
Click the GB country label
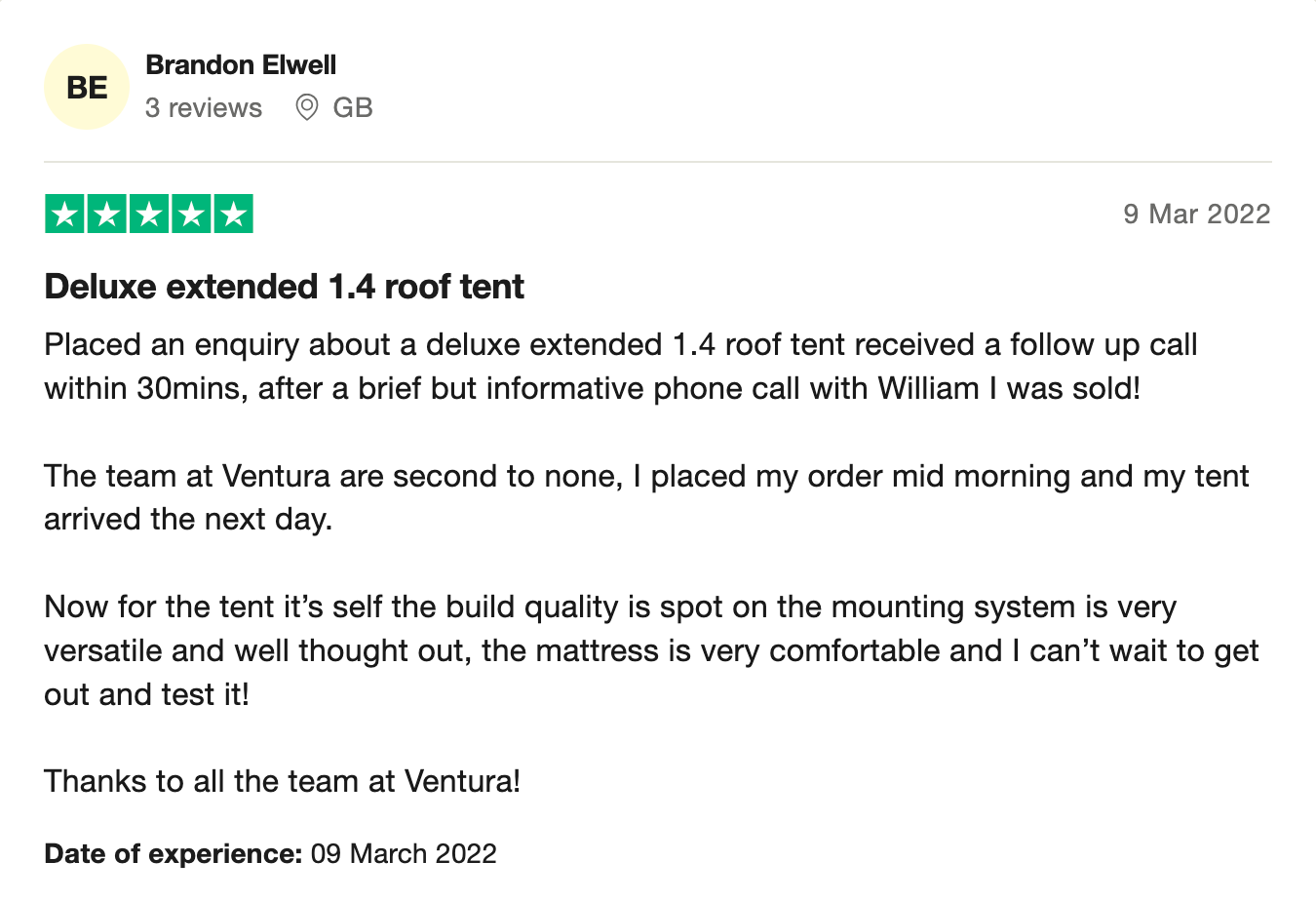click(x=353, y=107)
